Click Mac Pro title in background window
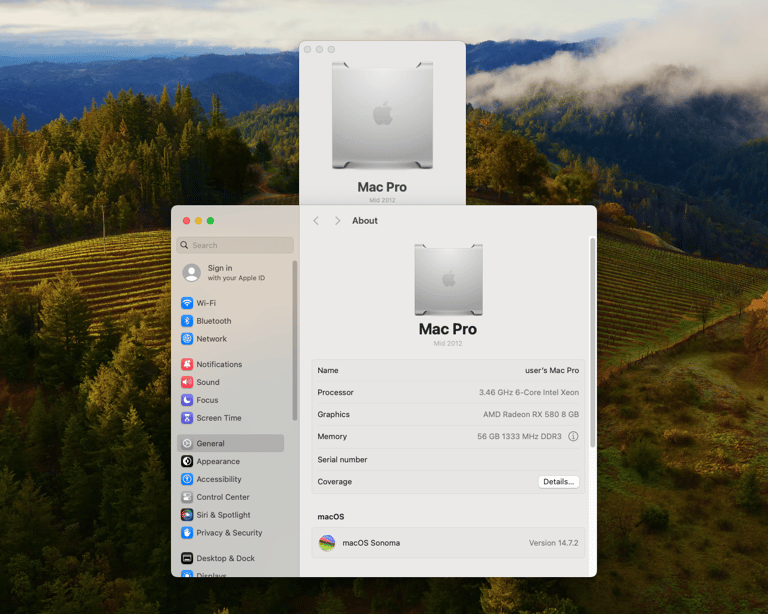 click(x=382, y=187)
